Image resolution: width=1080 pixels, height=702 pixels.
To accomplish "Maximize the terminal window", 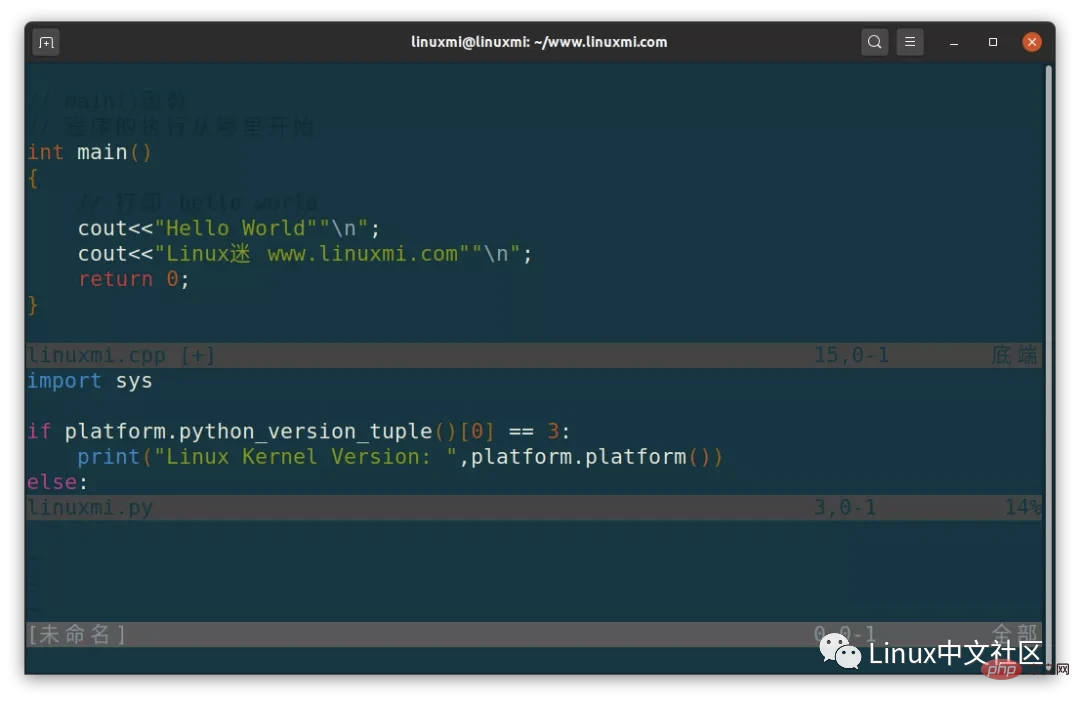I will [993, 42].
